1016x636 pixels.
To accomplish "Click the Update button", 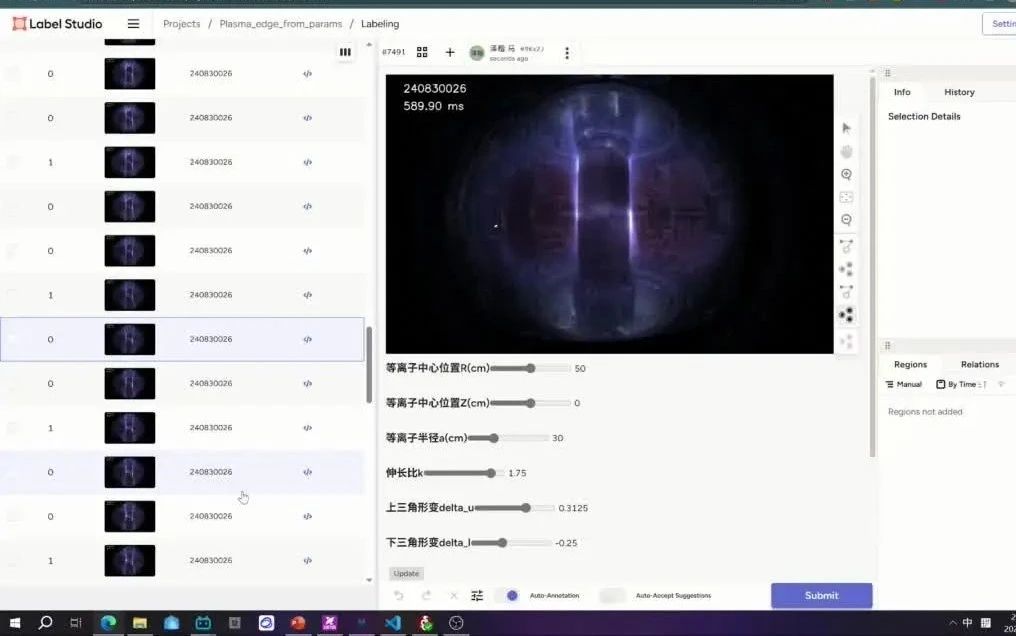I will click(x=406, y=574).
